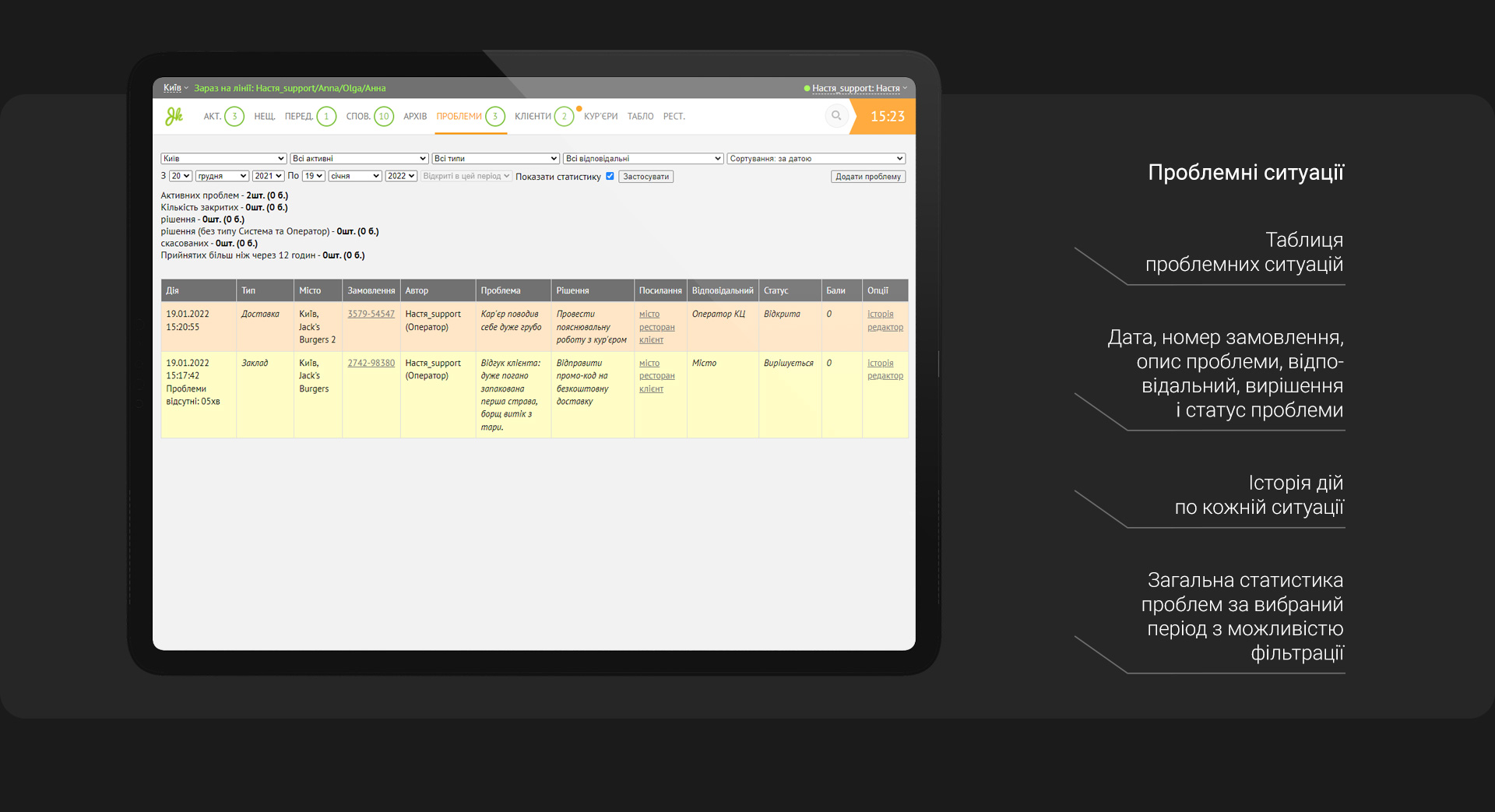This screenshot has width=1495, height=812.
Task: Open the Сортування: за датою dropdown
Action: [x=816, y=159]
